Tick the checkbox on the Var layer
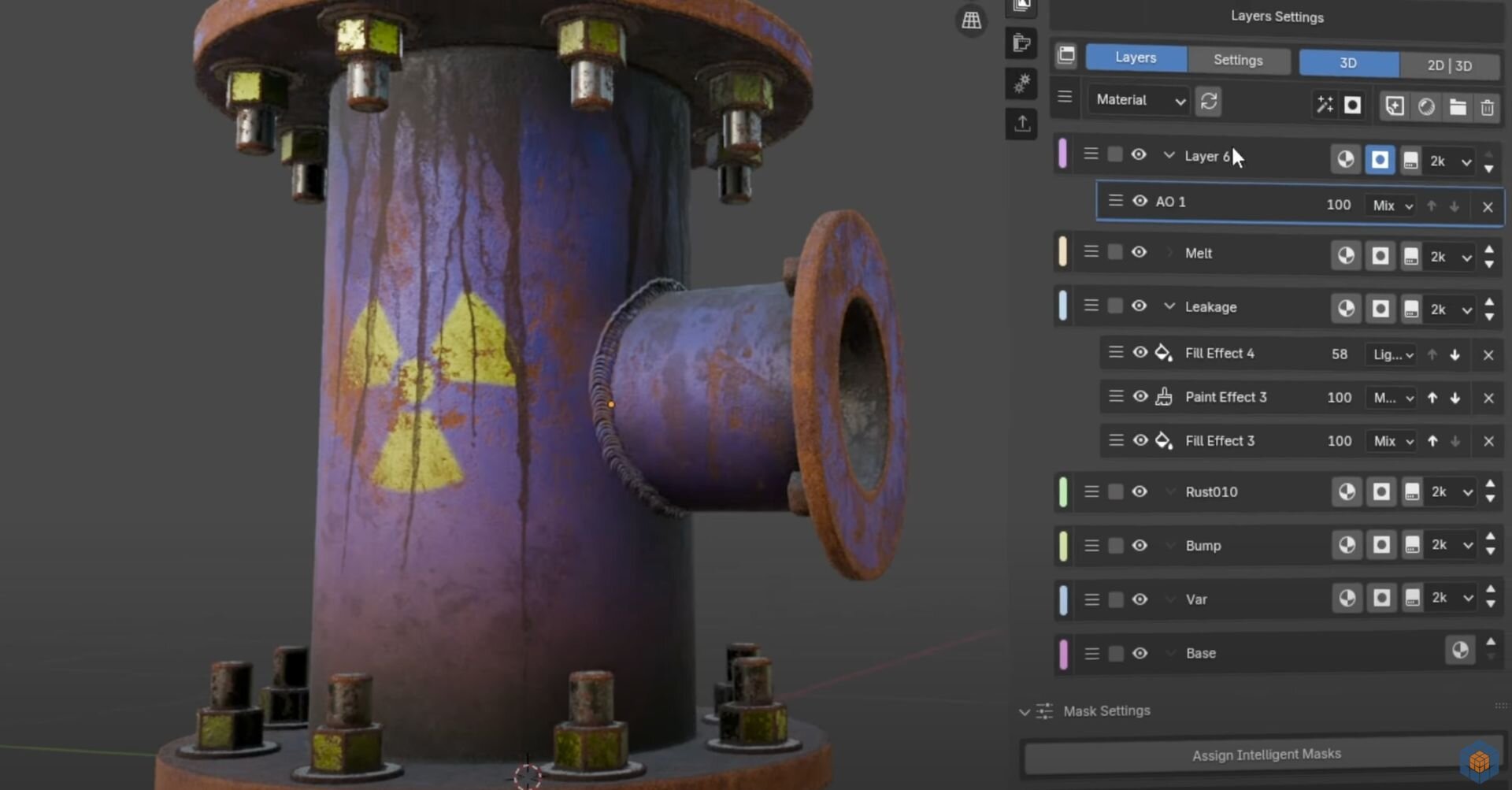The height and width of the screenshot is (790, 1512). (1115, 599)
